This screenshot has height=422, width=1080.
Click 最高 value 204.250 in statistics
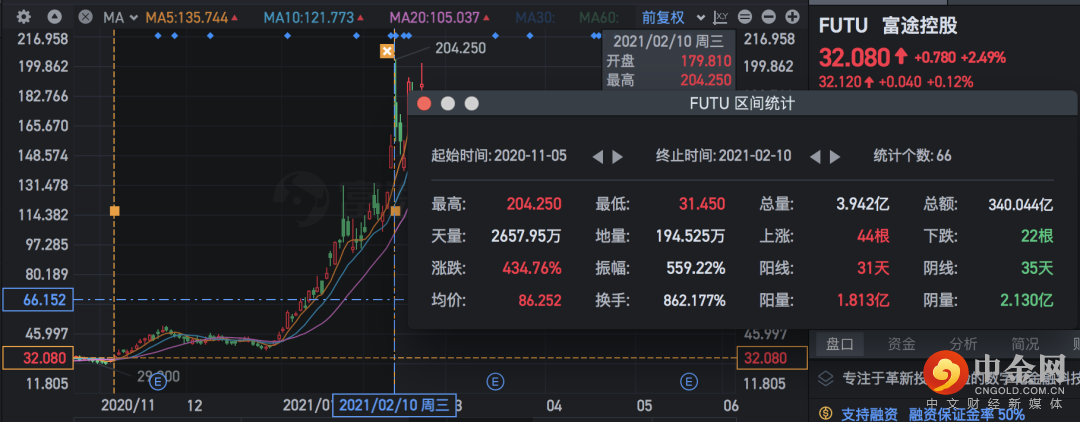click(x=534, y=204)
